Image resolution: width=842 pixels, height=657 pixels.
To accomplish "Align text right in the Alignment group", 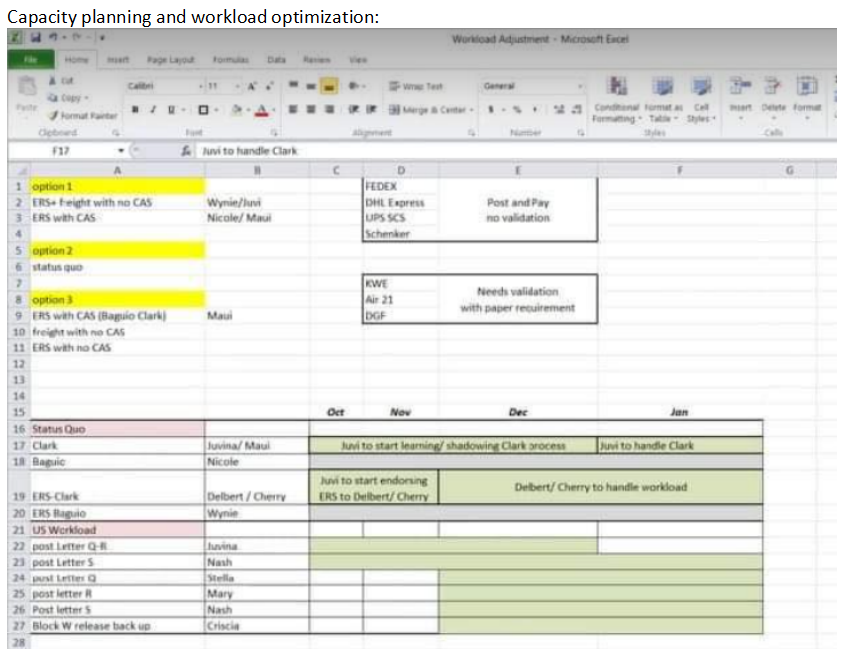I will (330, 110).
